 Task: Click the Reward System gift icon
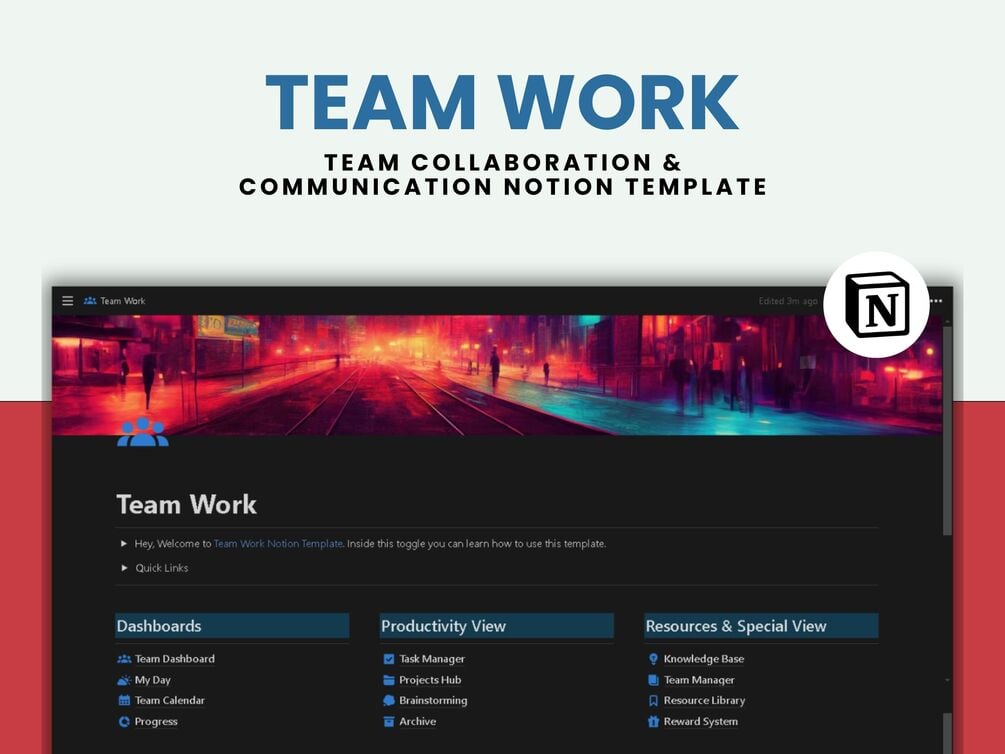coord(653,721)
